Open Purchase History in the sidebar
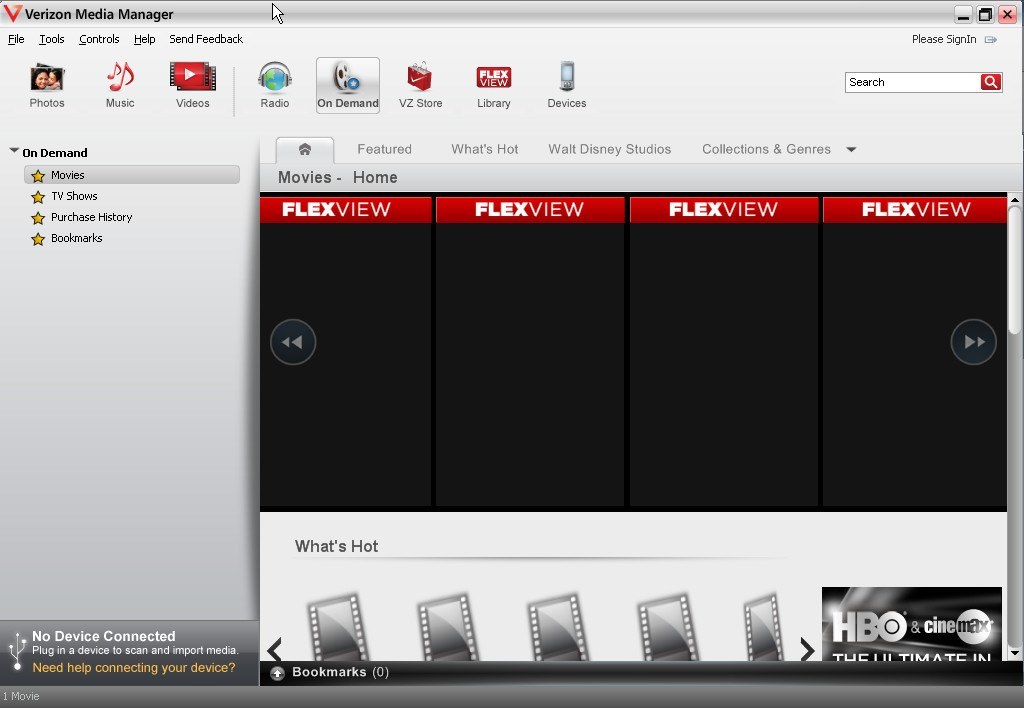1024x708 pixels. tap(91, 217)
